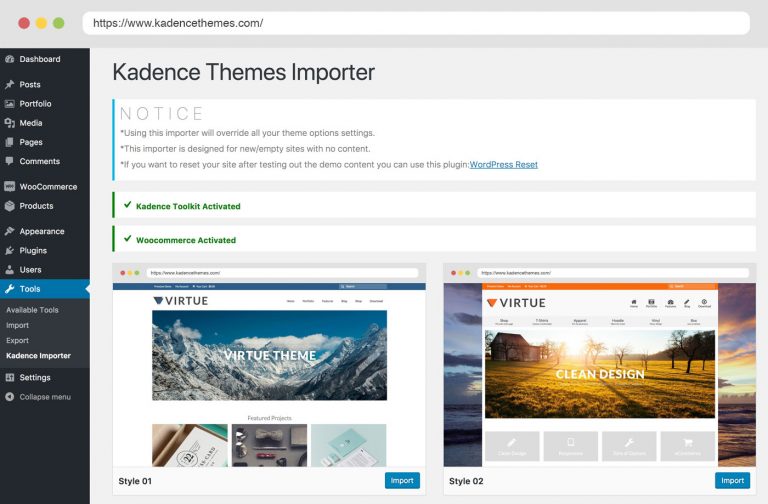Click the Users person icon

coord(9,269)
